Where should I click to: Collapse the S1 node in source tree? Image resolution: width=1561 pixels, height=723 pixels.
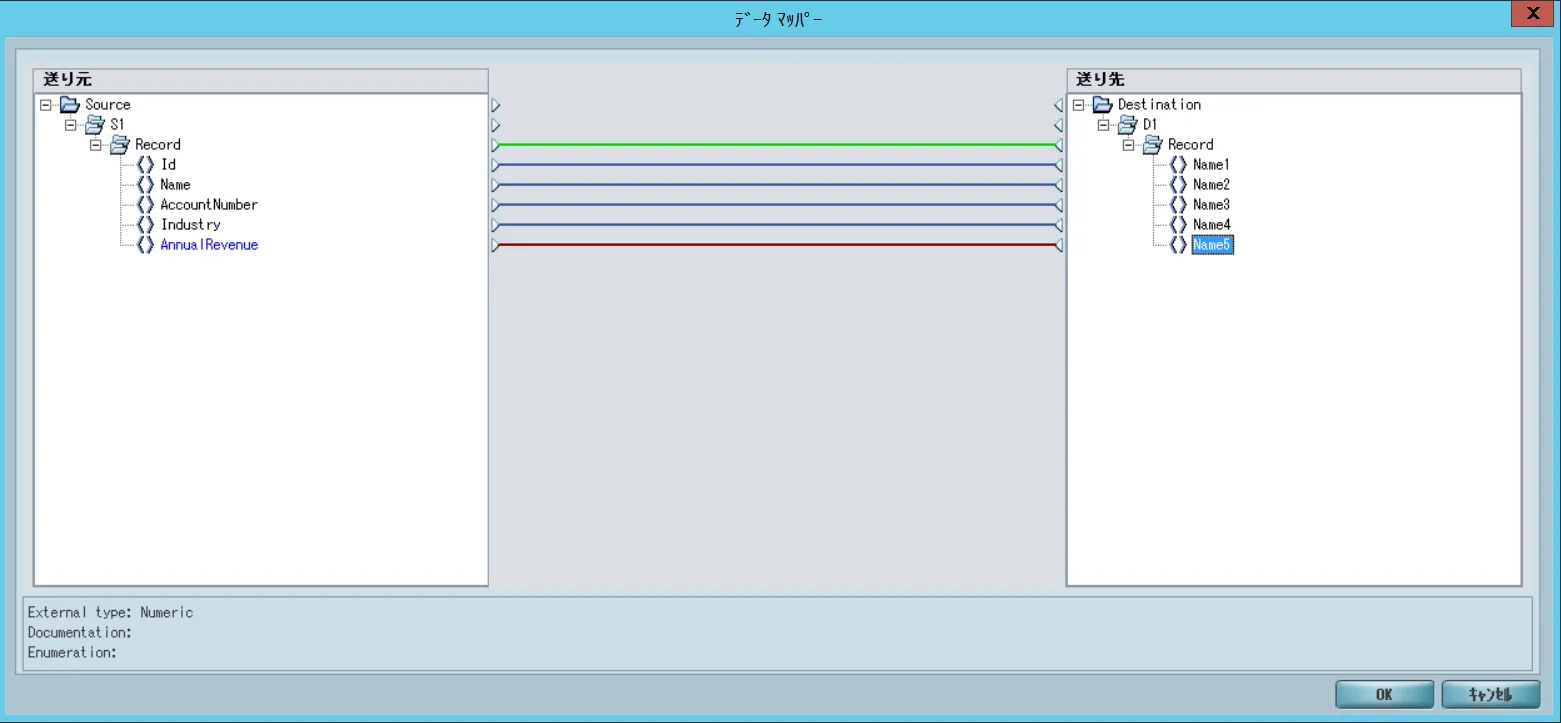(x=70, y=125)
